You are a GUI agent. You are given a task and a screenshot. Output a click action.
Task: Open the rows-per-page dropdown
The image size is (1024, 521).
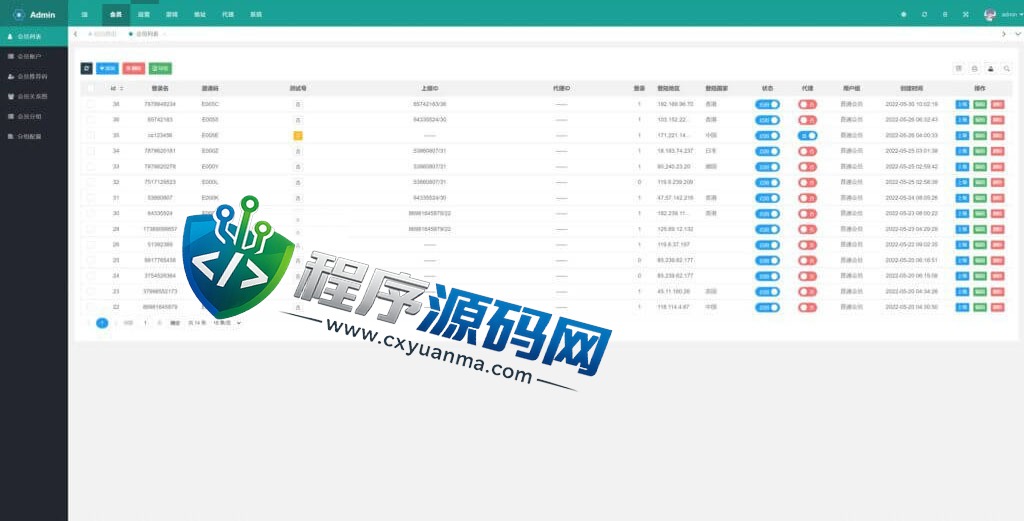coord(226,323)
